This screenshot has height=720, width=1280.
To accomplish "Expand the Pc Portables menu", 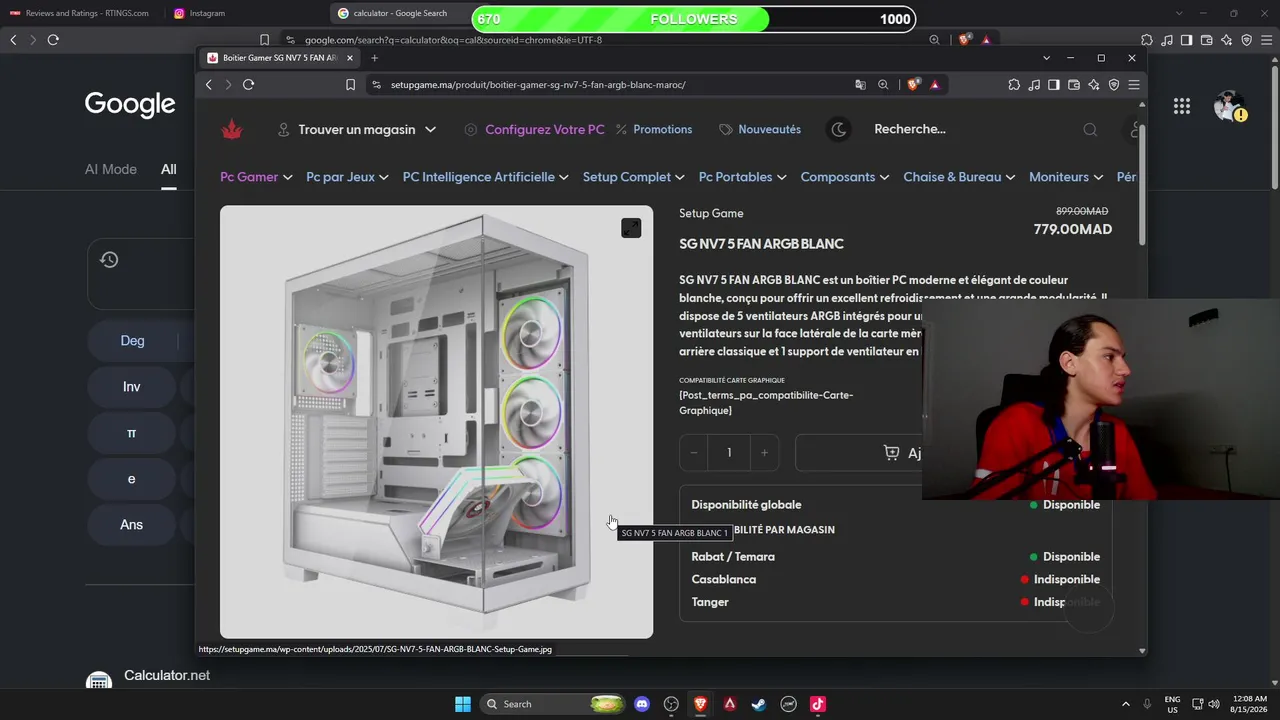I will point(742,177).
